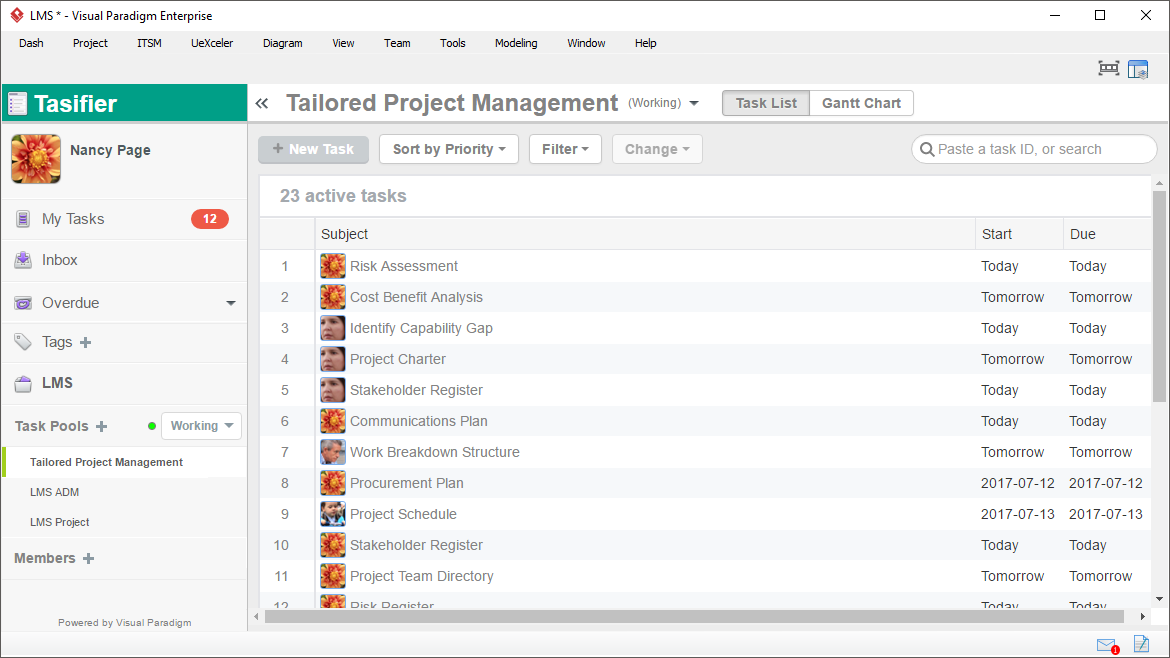The width and height of the screenshot is (1170, 658).
Task: Open My Tasks list icon
Action: pos(23,219)
